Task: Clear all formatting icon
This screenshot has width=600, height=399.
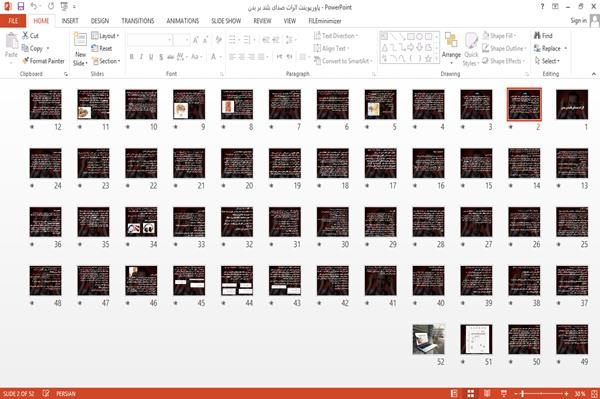Action: (218, 39)
